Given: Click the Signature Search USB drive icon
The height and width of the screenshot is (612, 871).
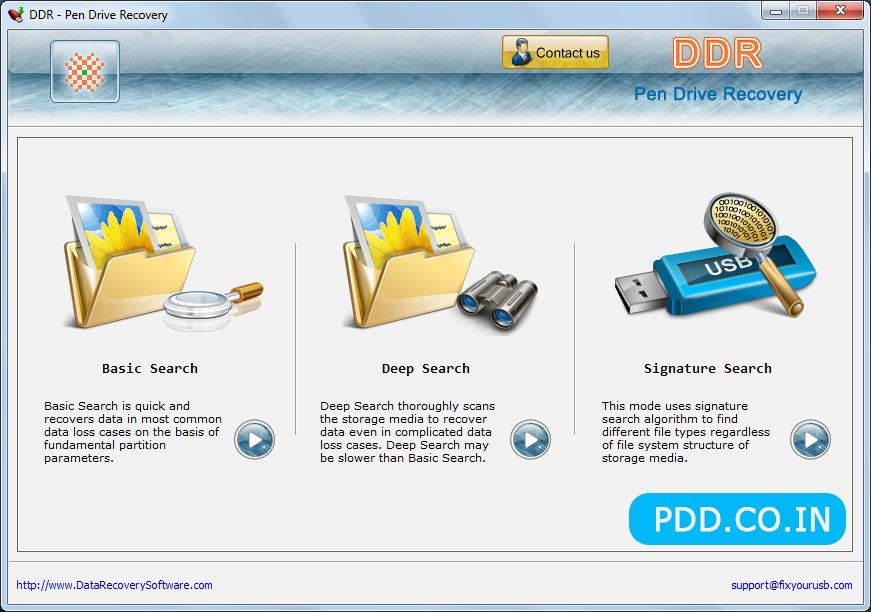Looking at the screenshot, I should [714, 256].
